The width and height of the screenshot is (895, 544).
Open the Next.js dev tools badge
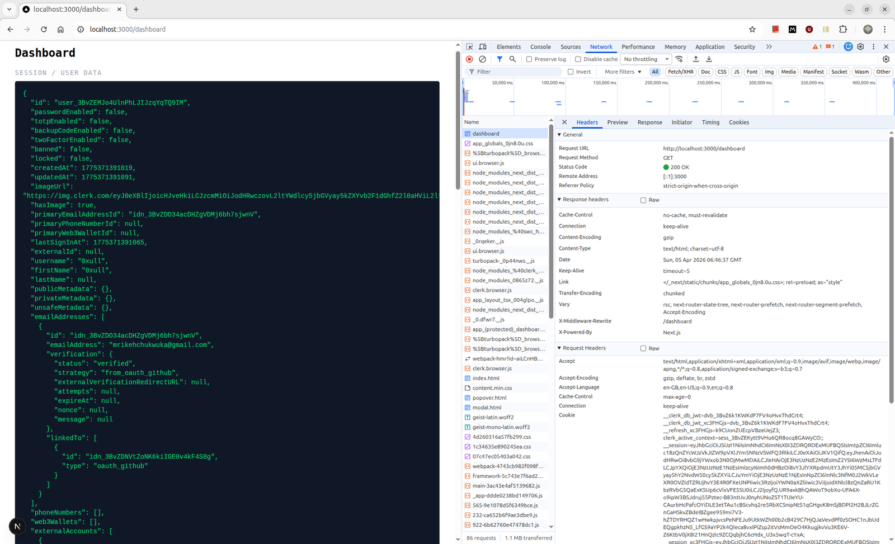(17, 526)
